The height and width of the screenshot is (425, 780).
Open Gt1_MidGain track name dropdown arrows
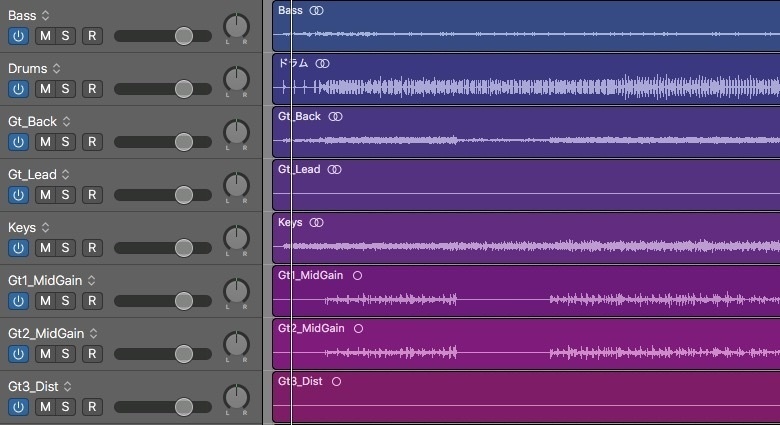point(92,281)
